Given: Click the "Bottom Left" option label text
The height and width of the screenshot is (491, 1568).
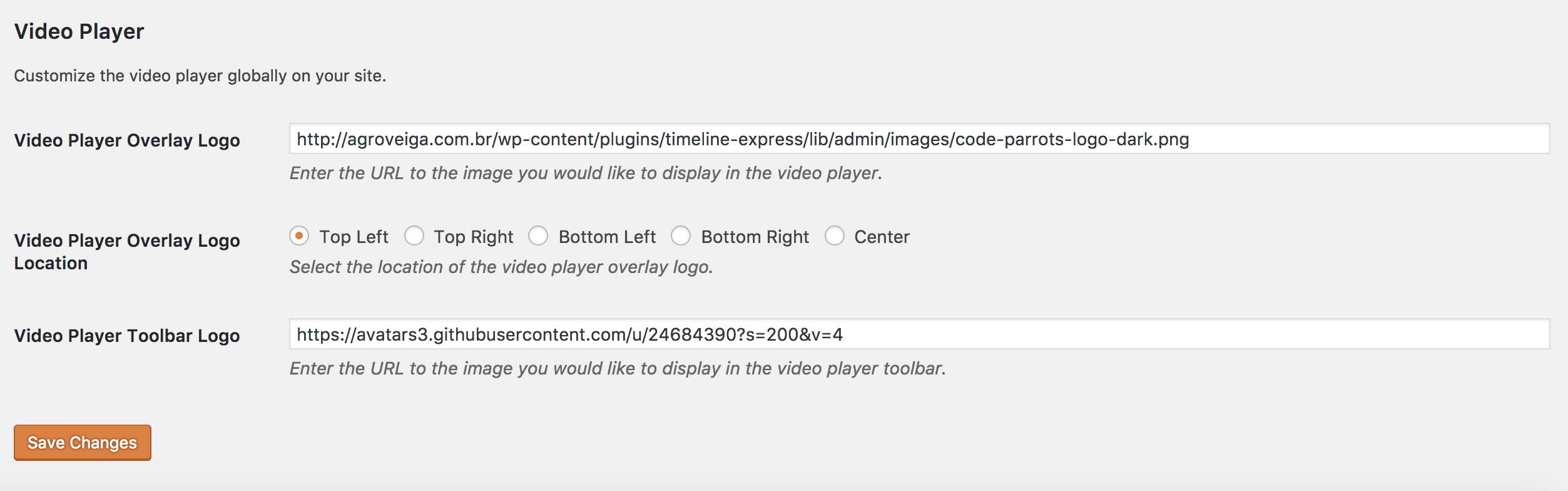Looking at the screenshot, I should [607, 237].
